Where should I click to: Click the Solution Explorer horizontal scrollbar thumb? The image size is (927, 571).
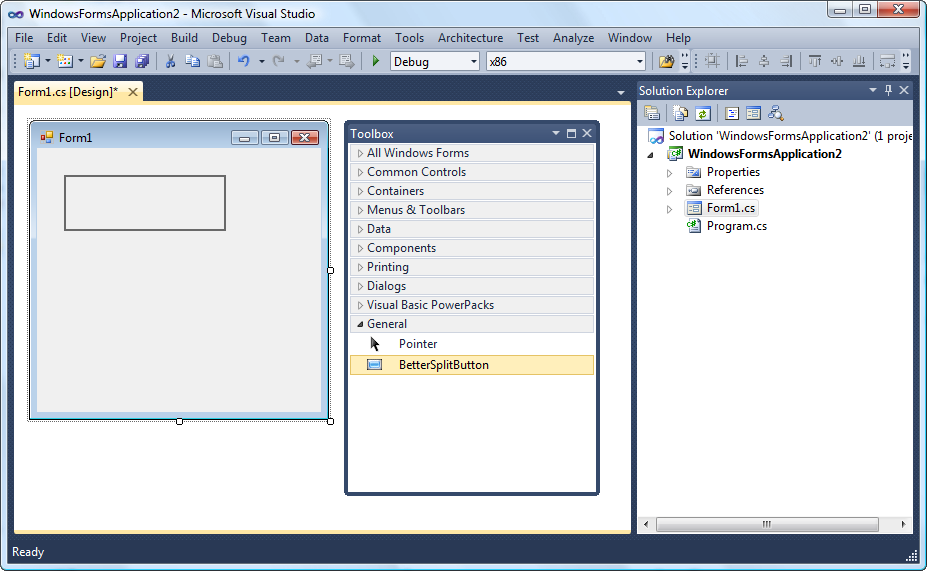tap(766, 524)
